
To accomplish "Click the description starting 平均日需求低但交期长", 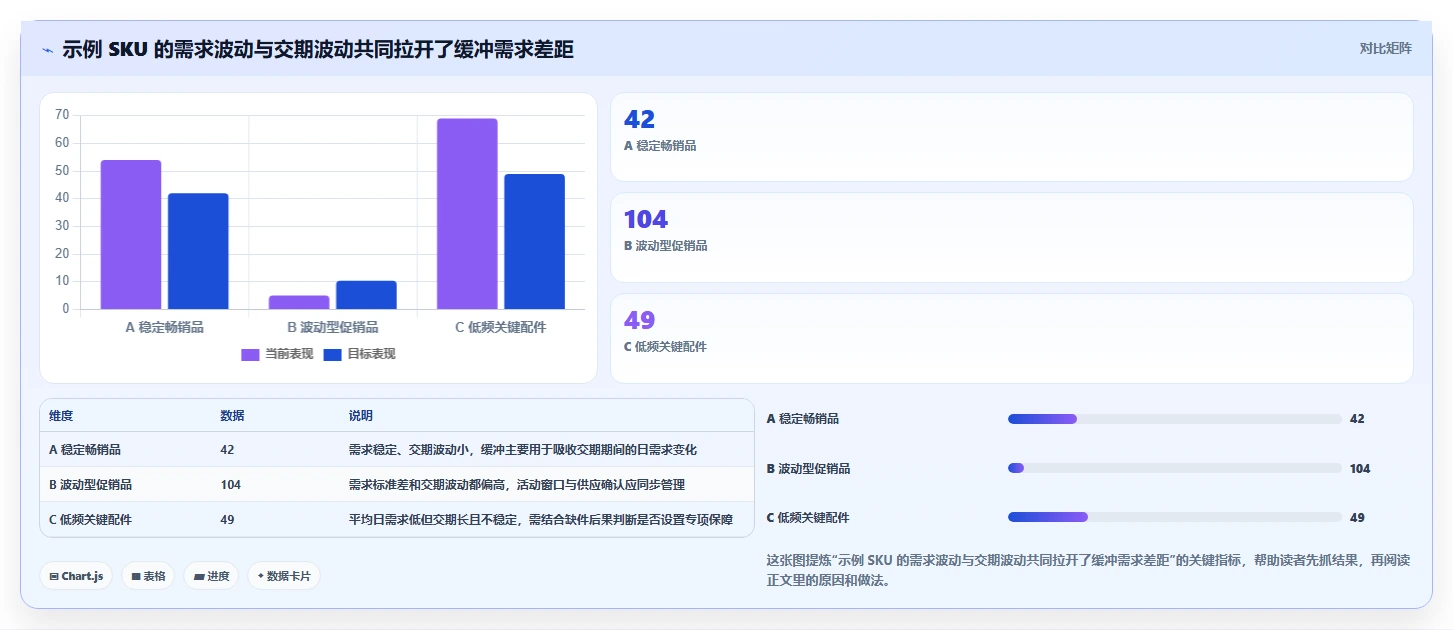I will (540, 520).
